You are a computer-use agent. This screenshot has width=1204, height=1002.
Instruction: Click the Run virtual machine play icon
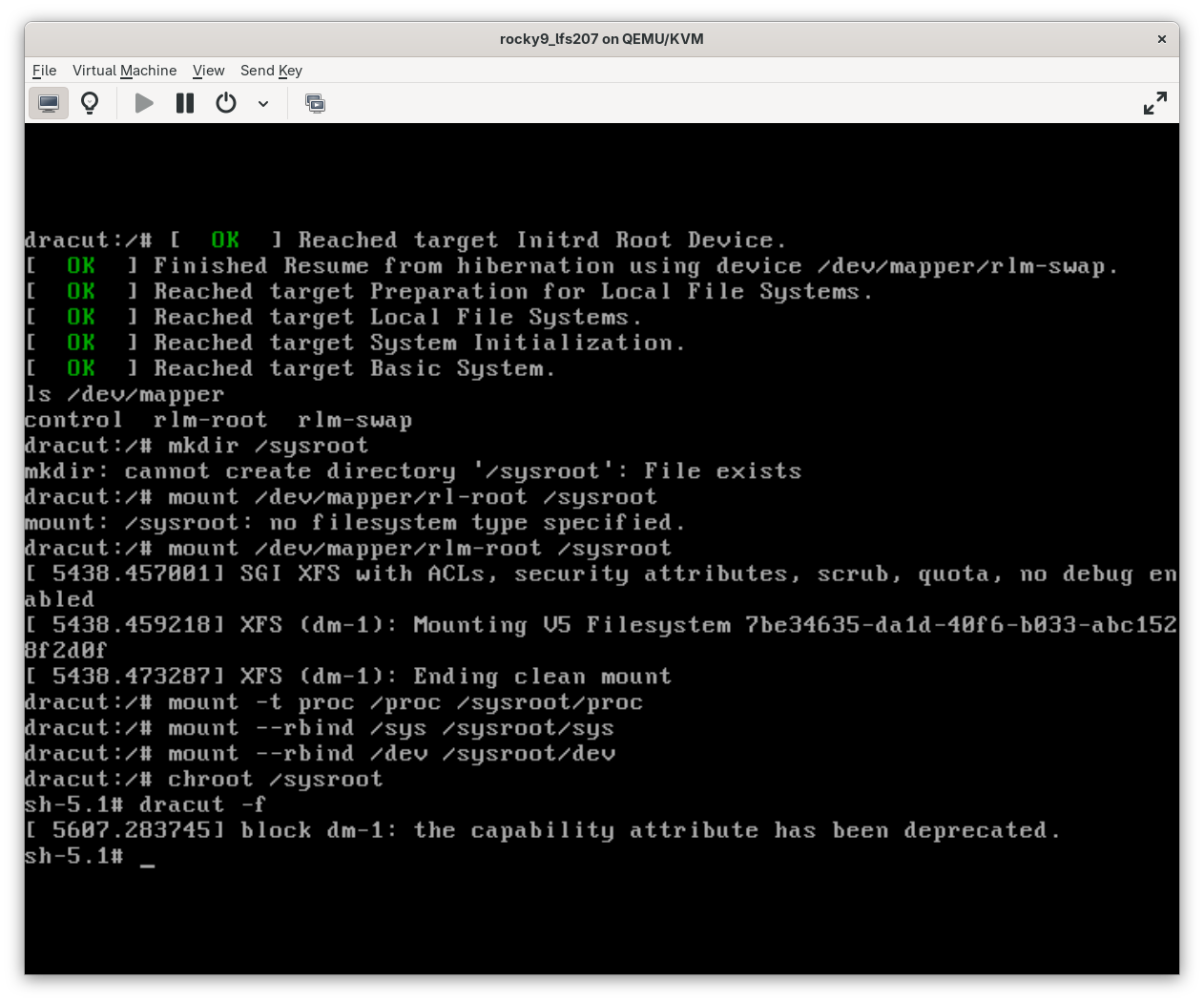tap(144, 103)
